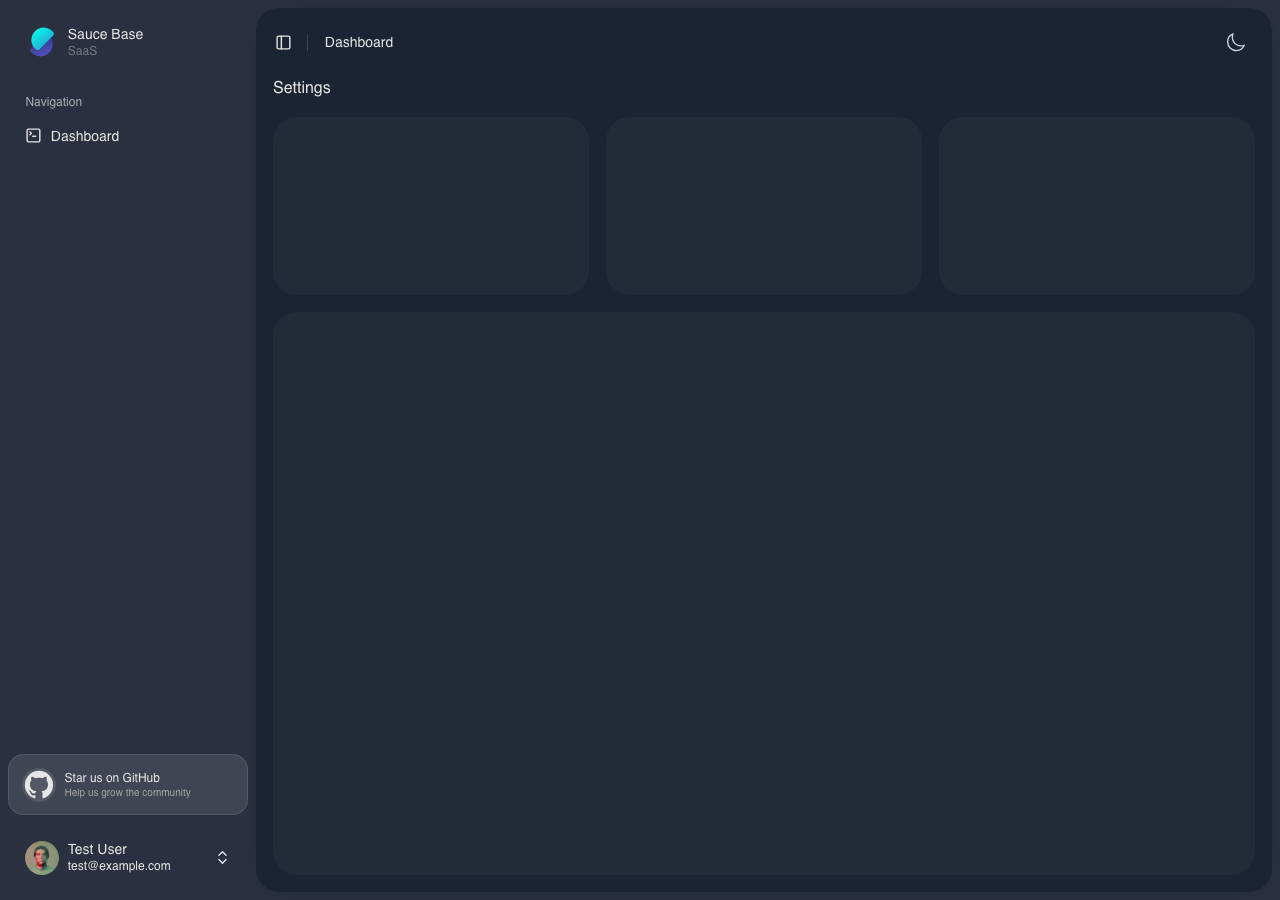The width and height of the screenshot is (1280, 900).
Task: Expand the Navigation section heading
Action: [53, 101]
